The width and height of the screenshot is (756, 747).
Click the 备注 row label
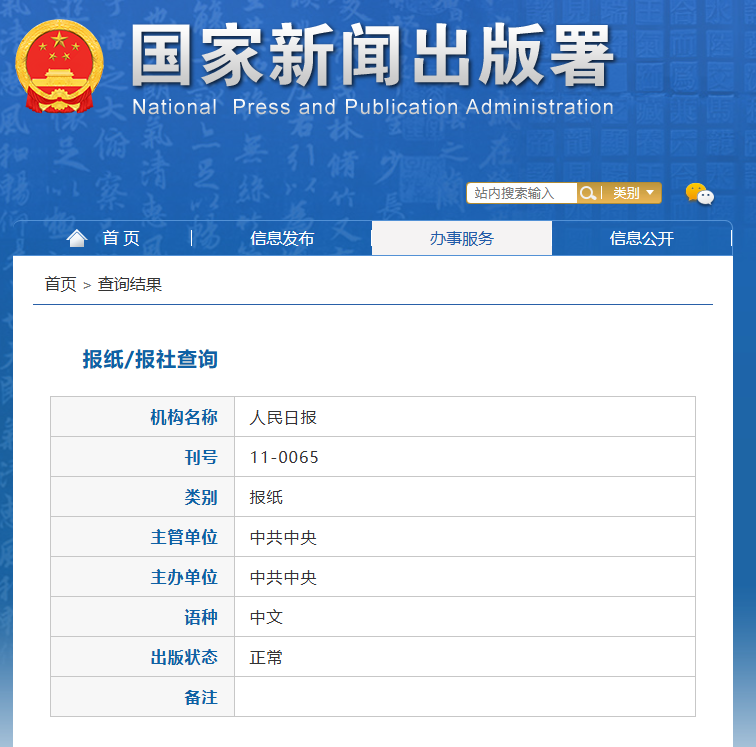coord(201,697)
